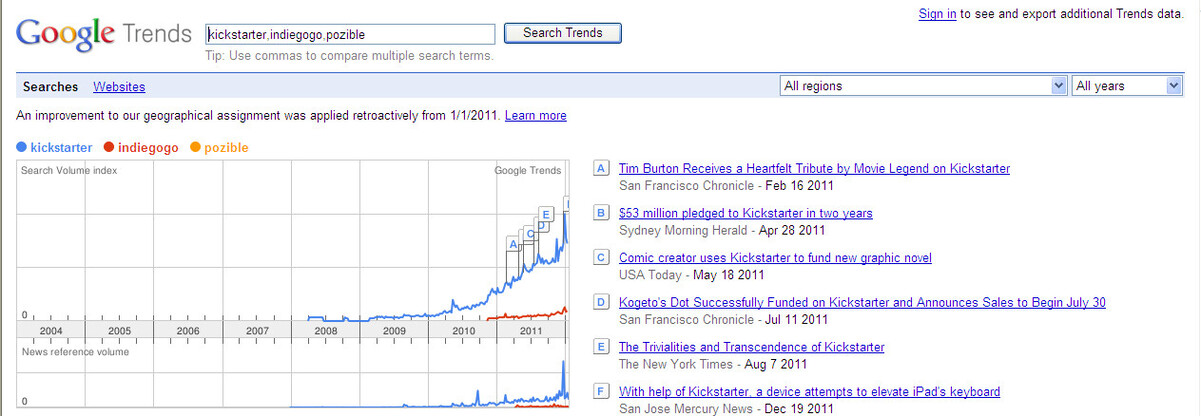Click marker D beside Kogeto's Dot headline
1201x416 pixels.
(601, 302)
